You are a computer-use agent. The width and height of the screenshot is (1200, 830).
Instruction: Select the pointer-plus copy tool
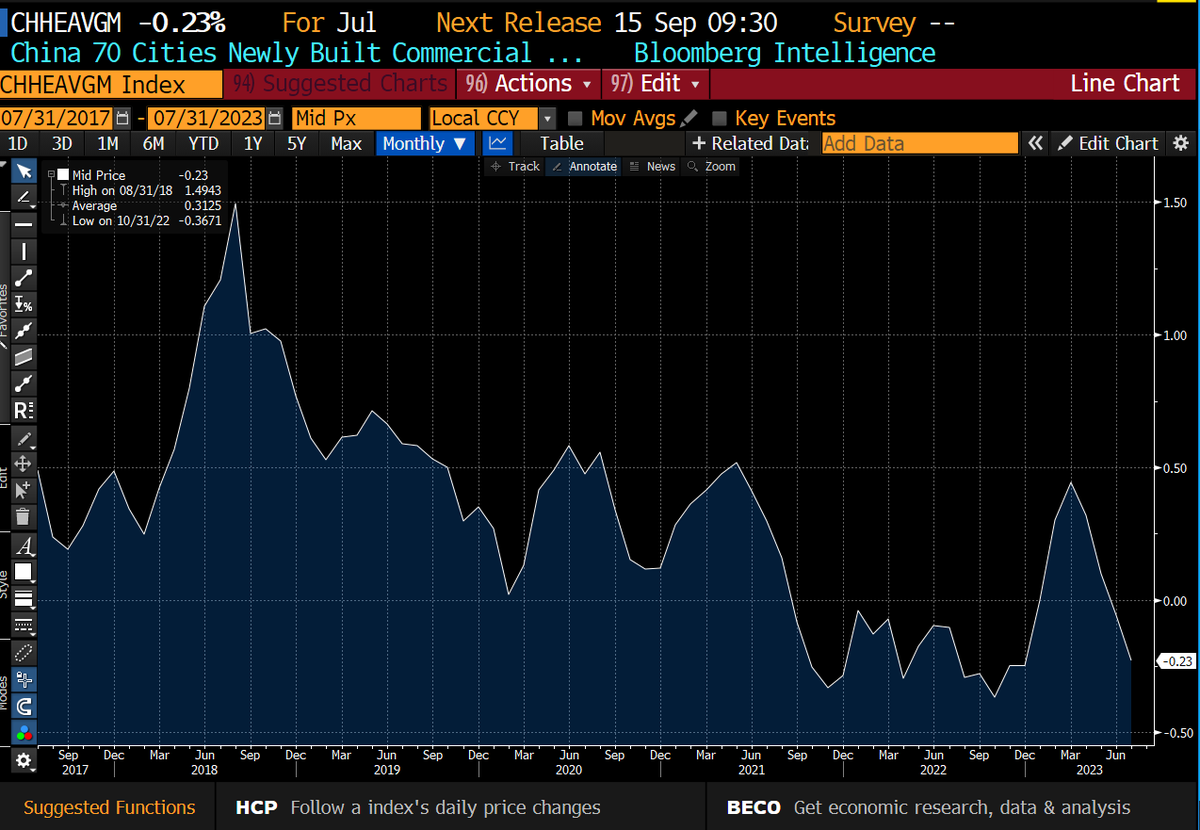click(x=23, y=490)
